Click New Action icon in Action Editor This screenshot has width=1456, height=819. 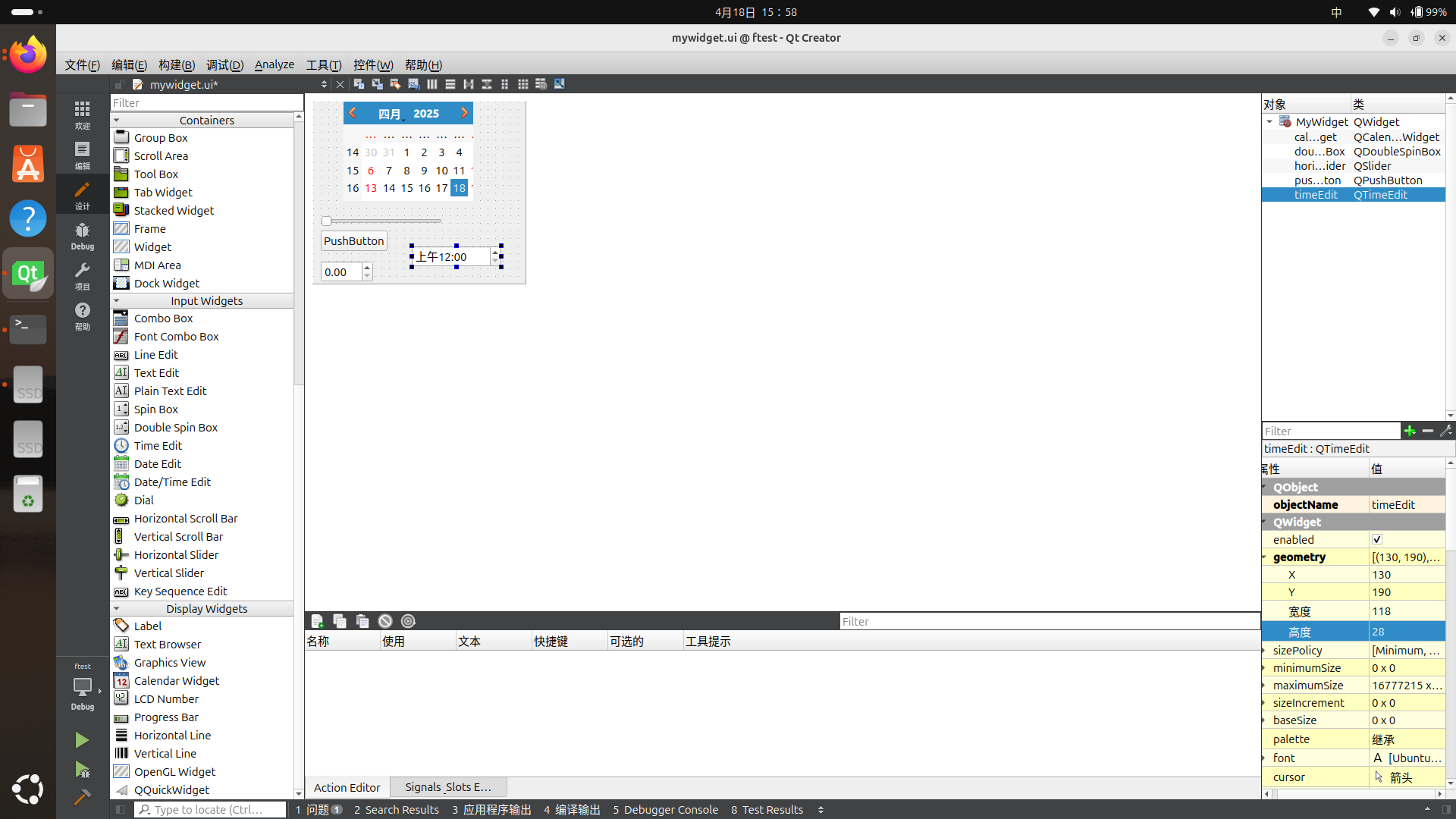317,621
